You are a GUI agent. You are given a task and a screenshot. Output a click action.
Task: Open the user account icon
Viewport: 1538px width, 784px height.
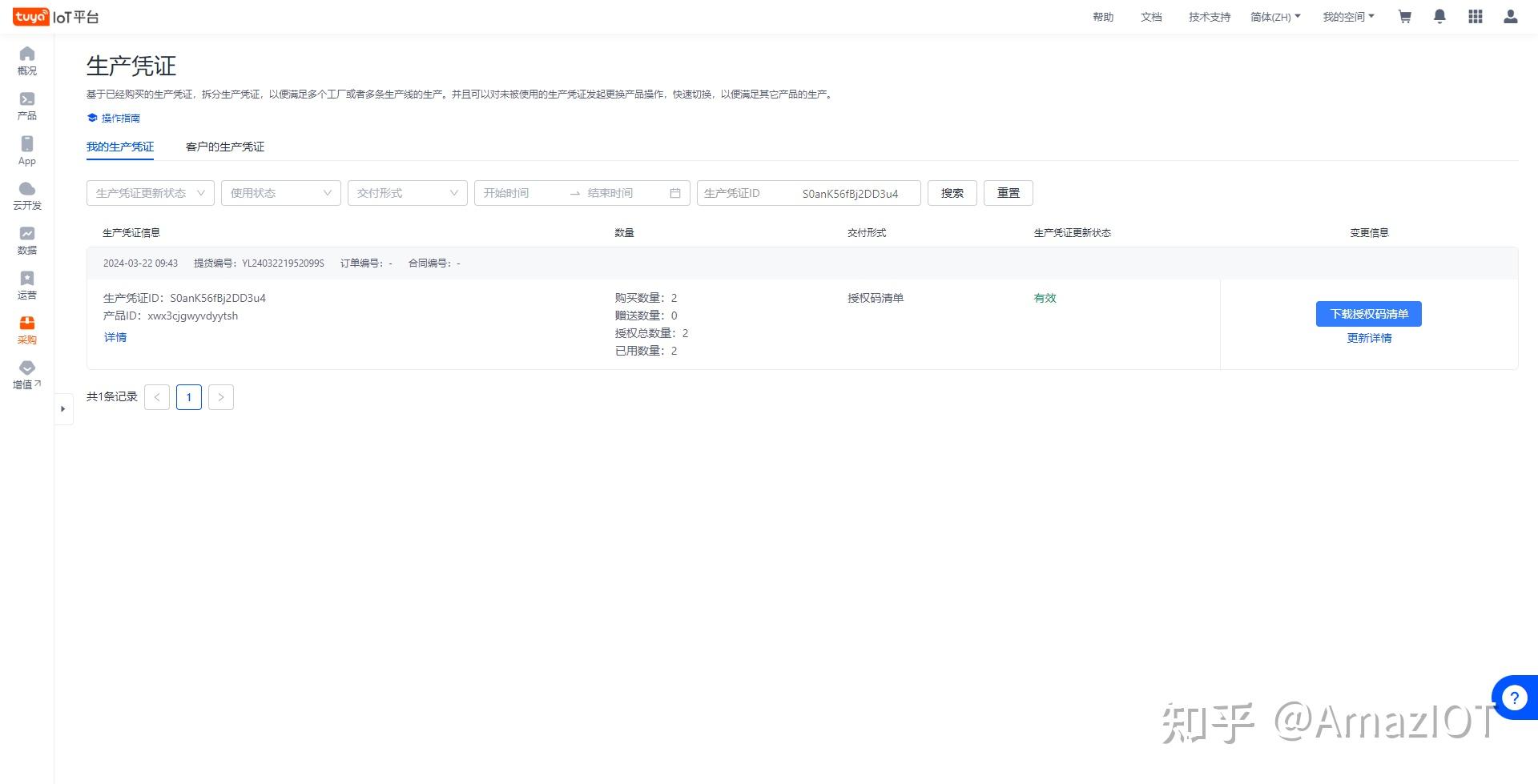click(1510, 16)
